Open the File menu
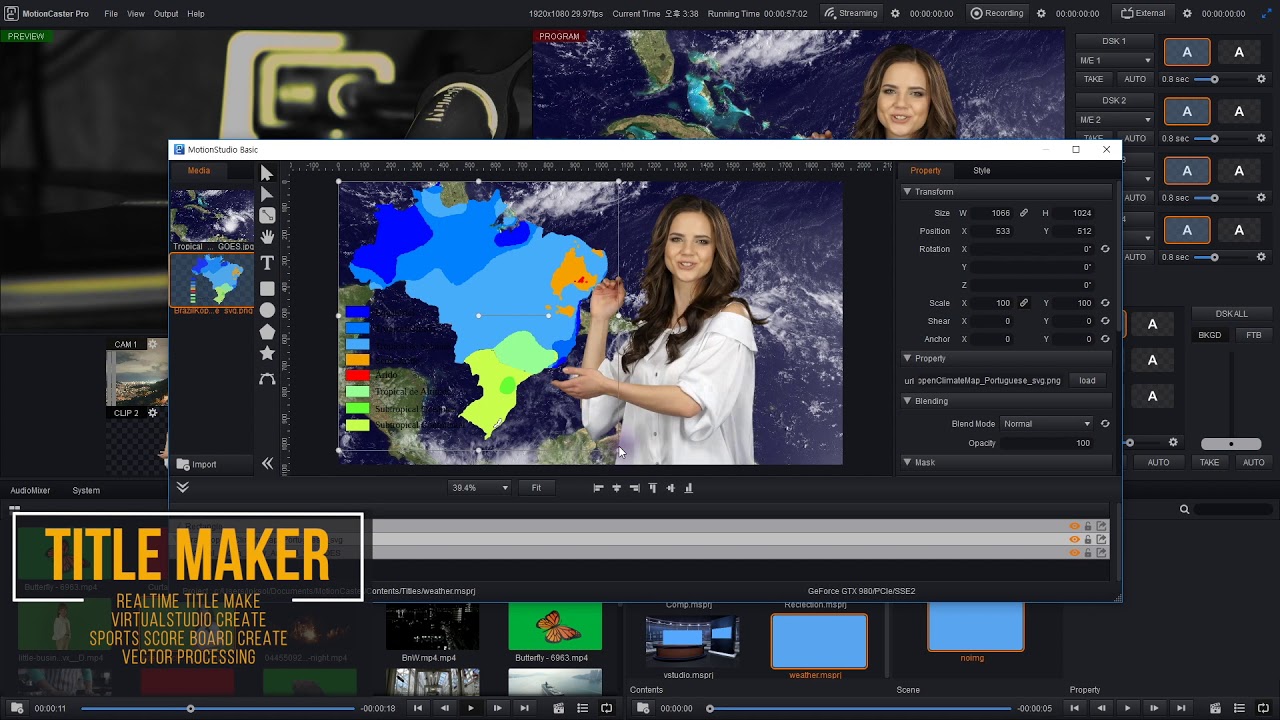Image resolution: width=1280 pixels, height=720 pixels. pos(111,14)
